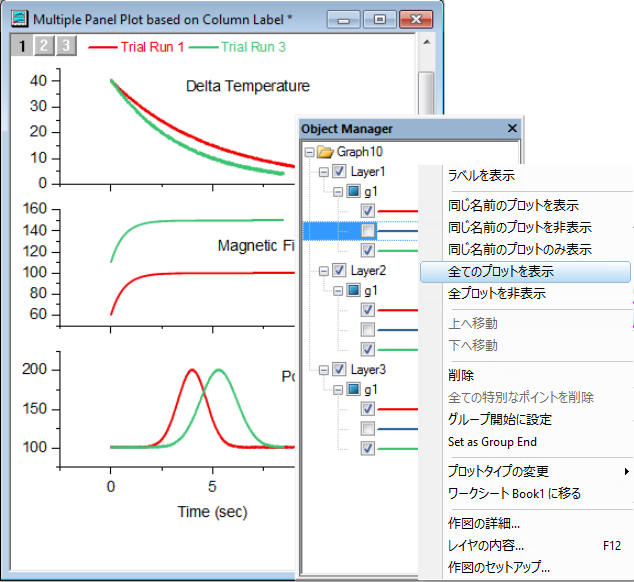This screenshot has height=582, width=634.
Task: Click the blue line sample in selected Layer1 row
Action: pos(397,231)
